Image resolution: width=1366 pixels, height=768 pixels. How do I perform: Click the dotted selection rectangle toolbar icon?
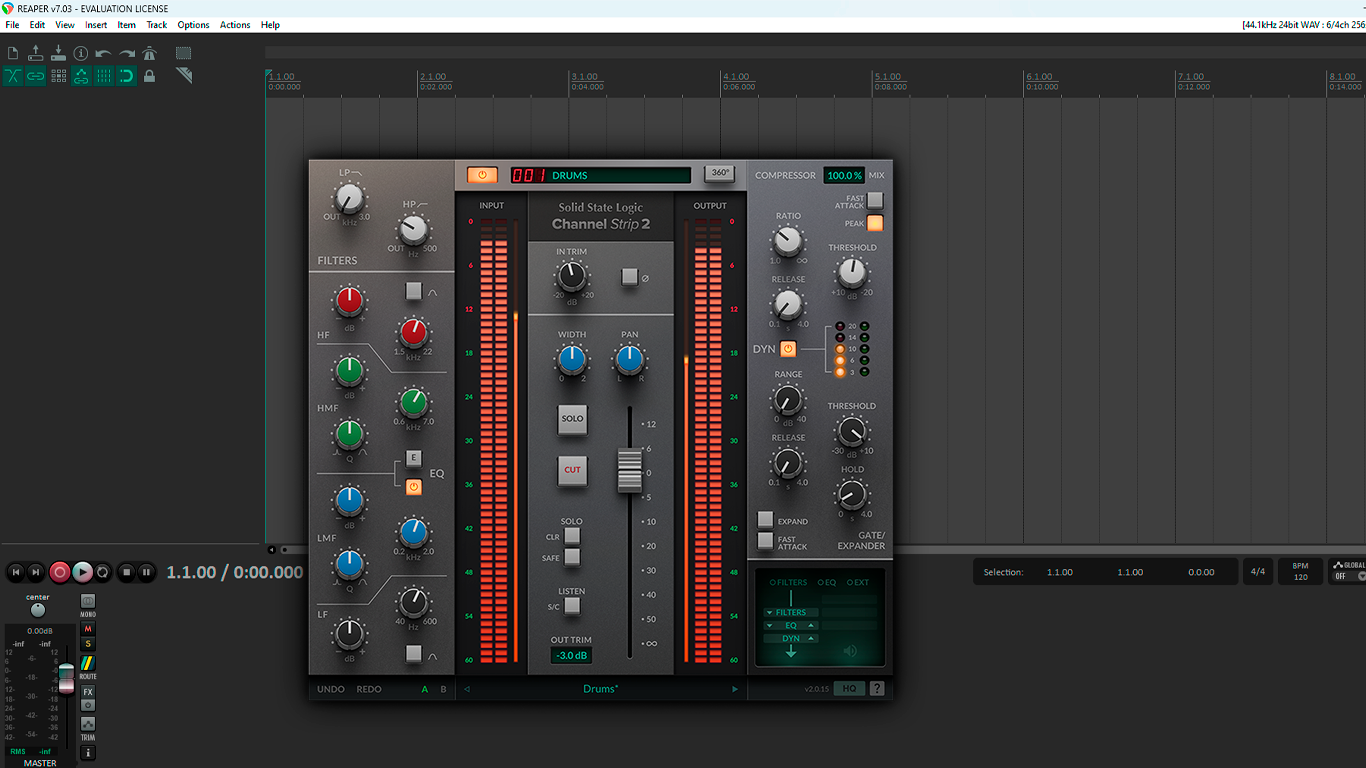click(184, 53)
